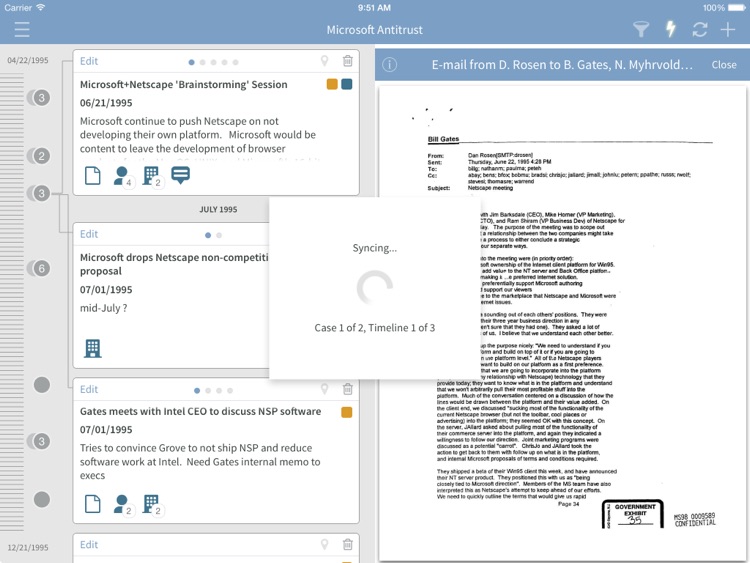Screen dimensions: 750x563
Task: Open organizations icon in Gates meets Intel card
Action: [x=153, y=505]
